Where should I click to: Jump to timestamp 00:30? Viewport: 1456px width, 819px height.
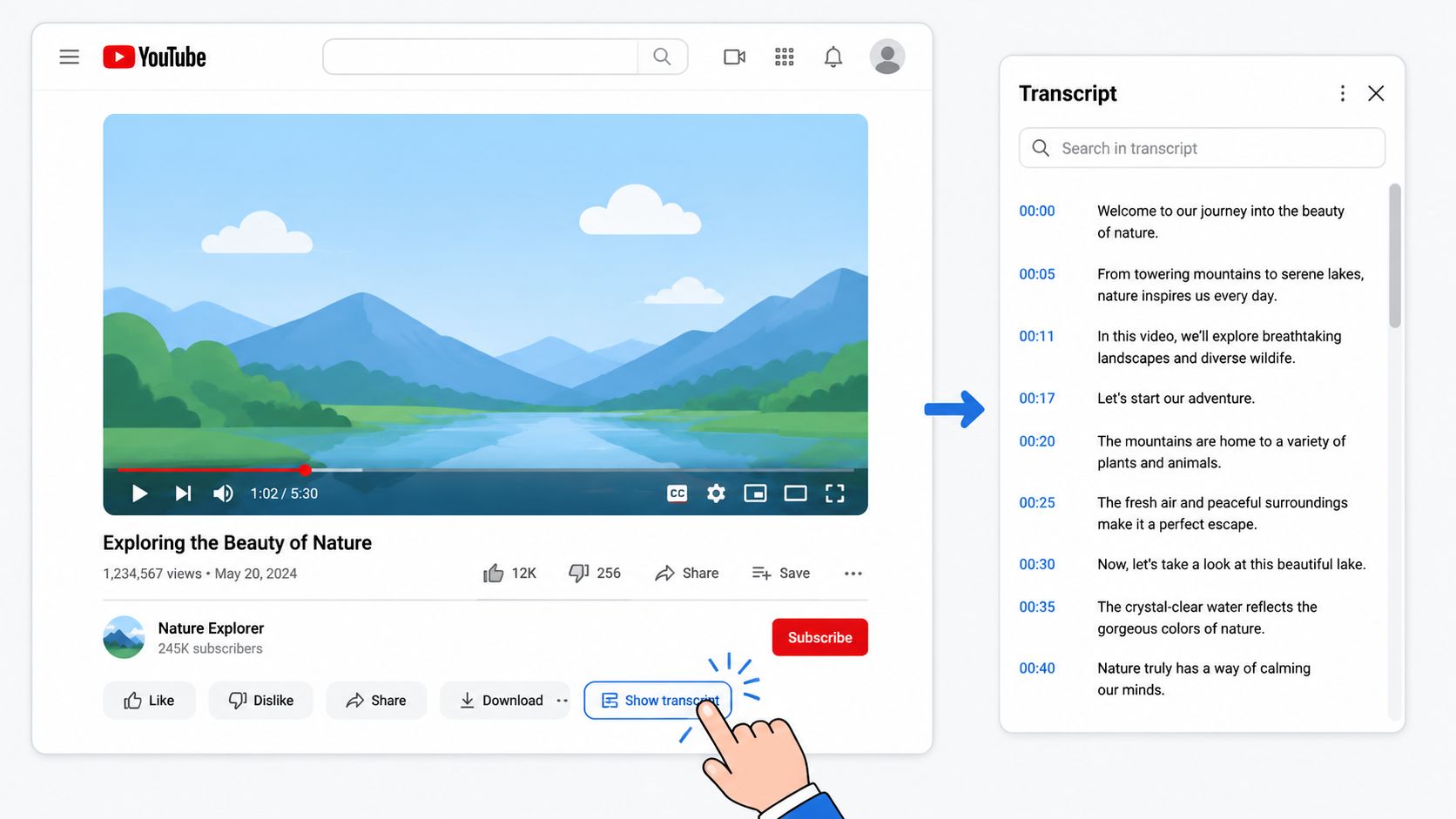(x=1037, y=564)
